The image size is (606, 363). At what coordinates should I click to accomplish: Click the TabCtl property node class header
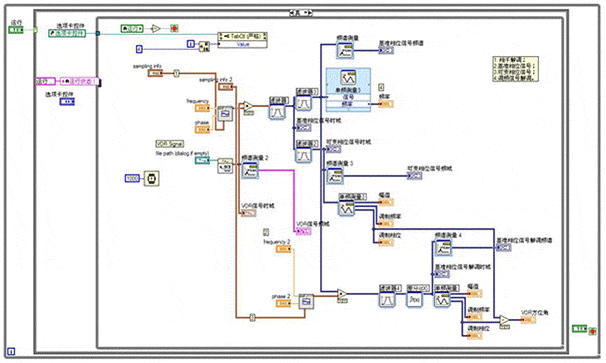(242, 36)
